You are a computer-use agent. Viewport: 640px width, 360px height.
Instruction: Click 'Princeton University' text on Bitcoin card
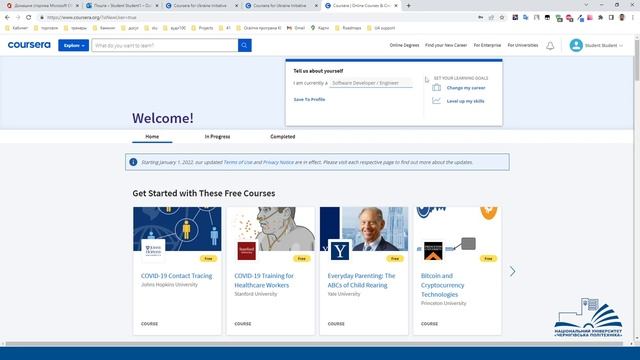[443, 303]
